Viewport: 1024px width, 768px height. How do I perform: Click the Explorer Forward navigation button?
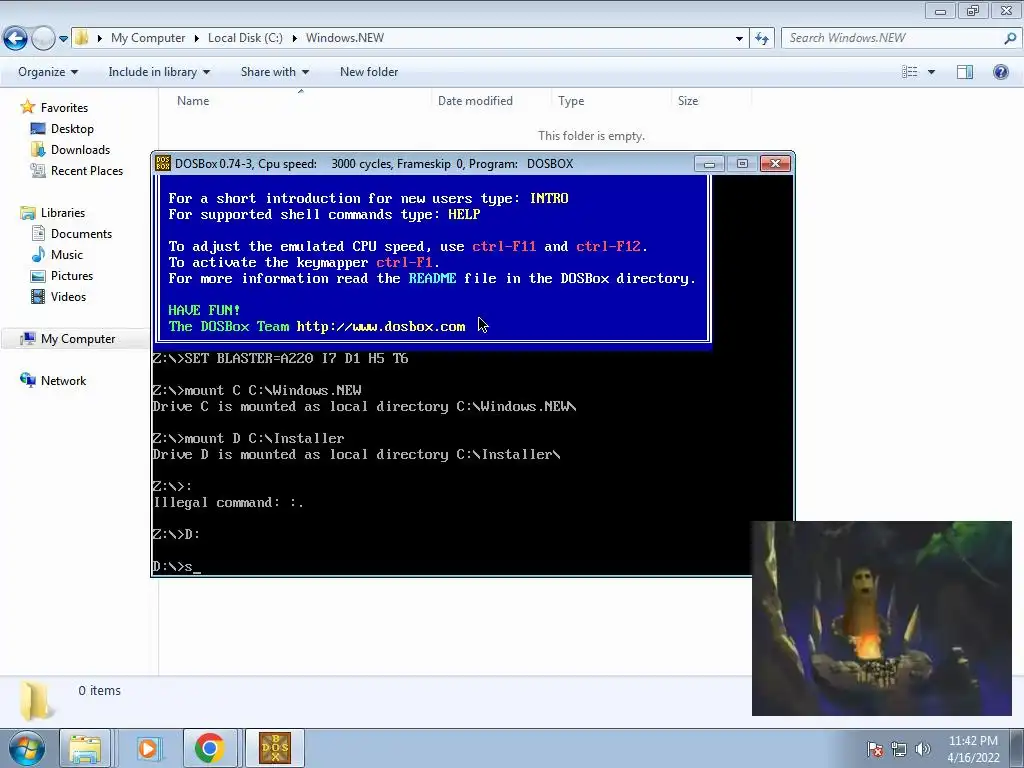[x=43, y=39]
